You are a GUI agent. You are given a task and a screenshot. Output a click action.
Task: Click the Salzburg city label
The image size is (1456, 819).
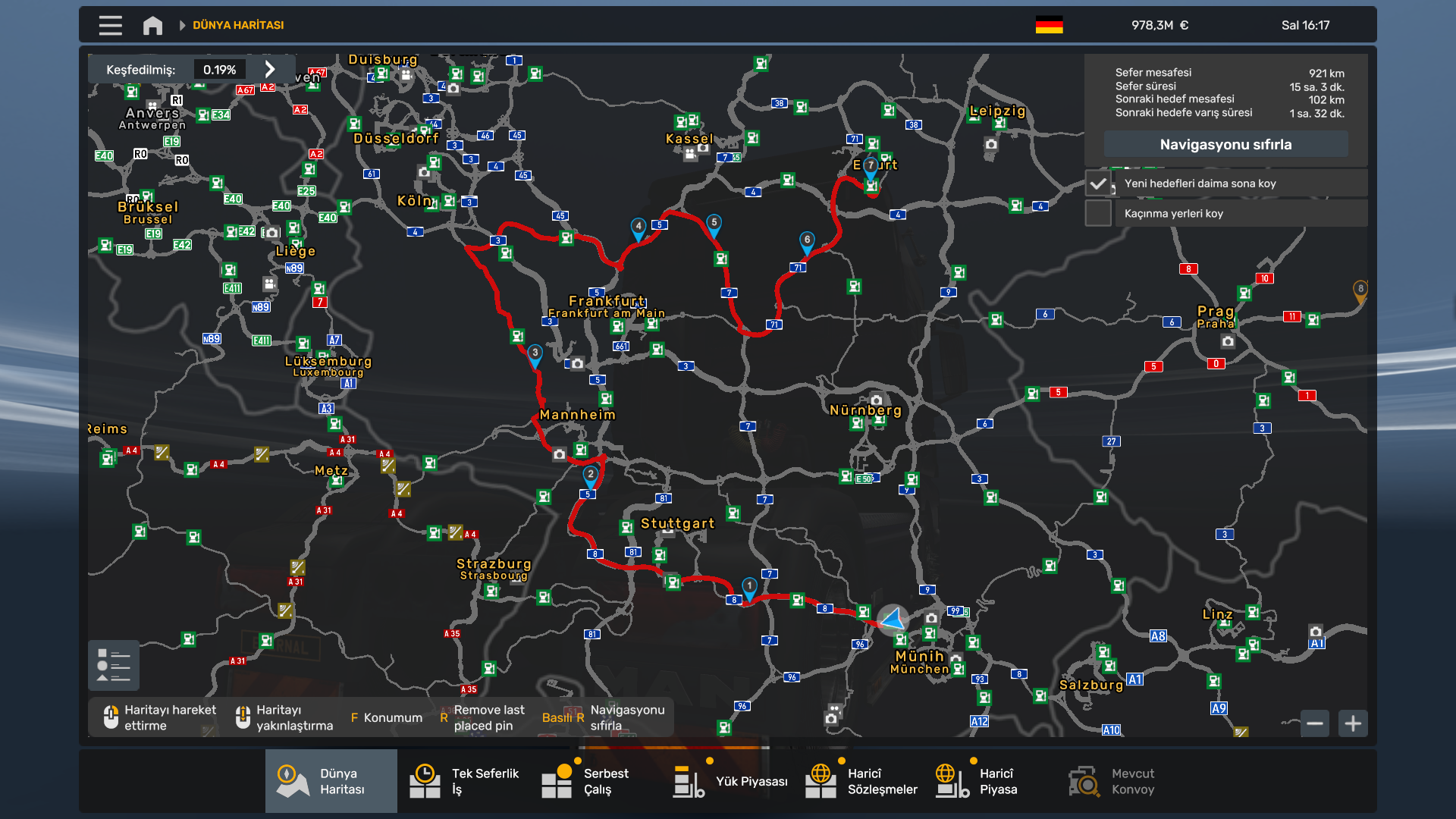point(1091,685)
